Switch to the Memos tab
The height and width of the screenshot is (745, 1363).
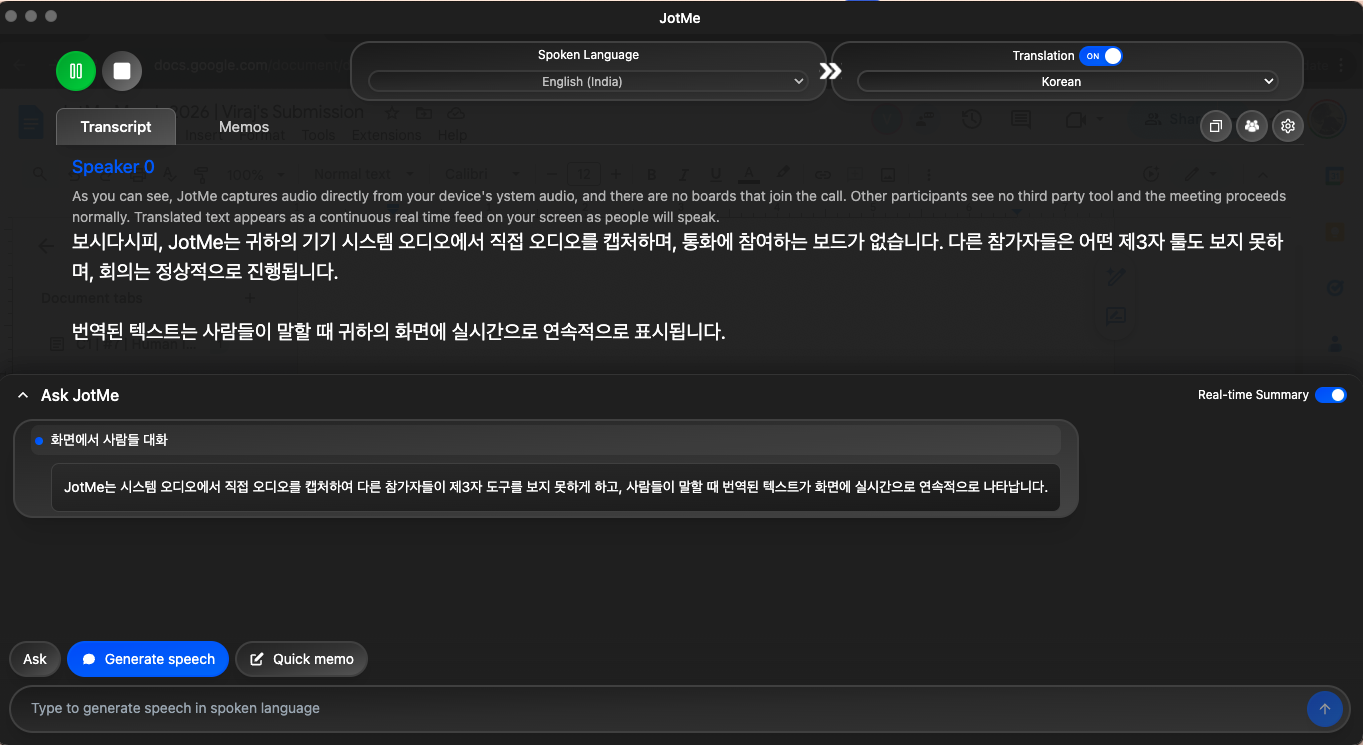coord(244,127)
